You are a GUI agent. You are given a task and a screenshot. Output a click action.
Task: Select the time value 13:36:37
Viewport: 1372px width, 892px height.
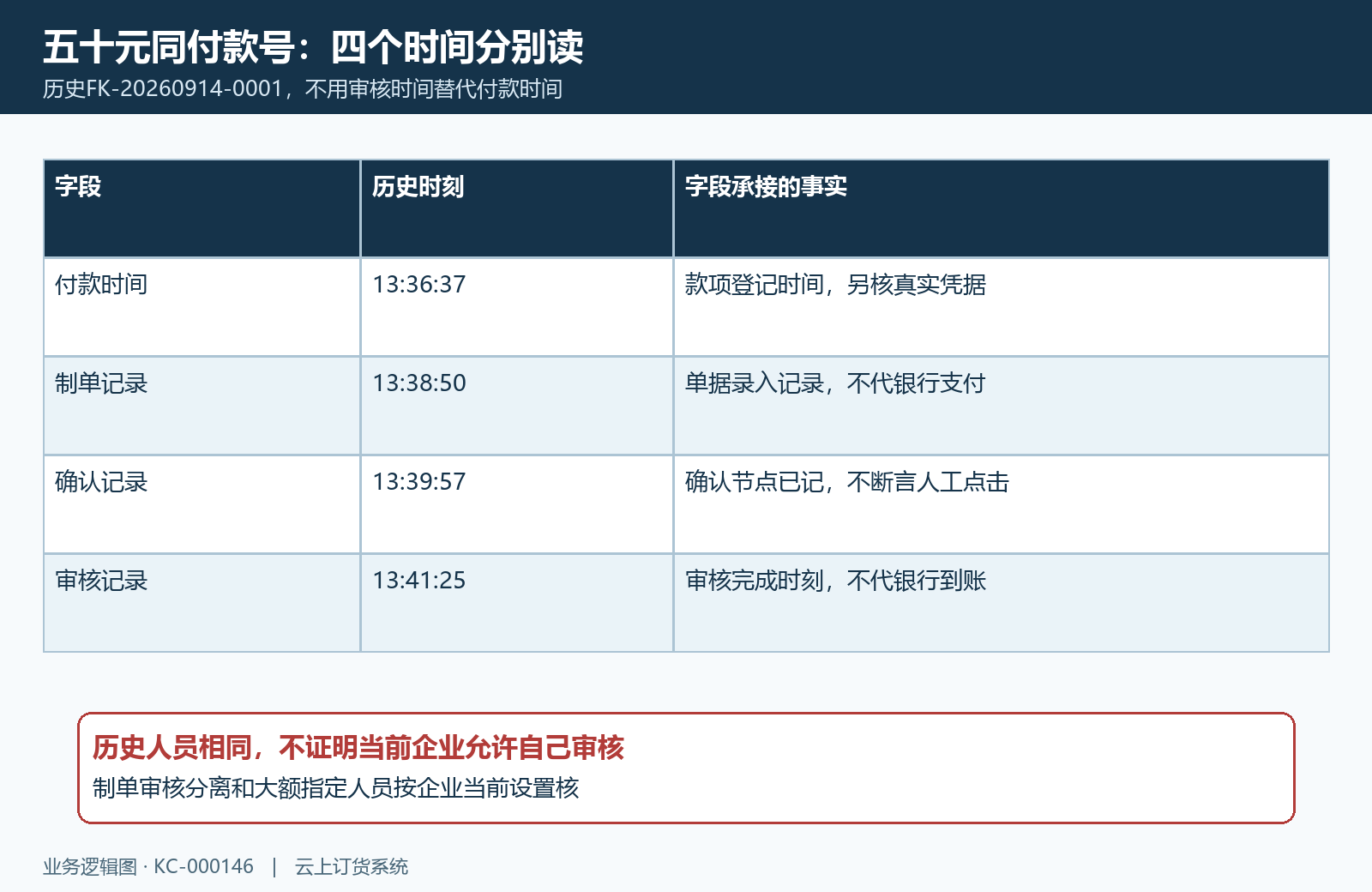[x=418, y=285]
